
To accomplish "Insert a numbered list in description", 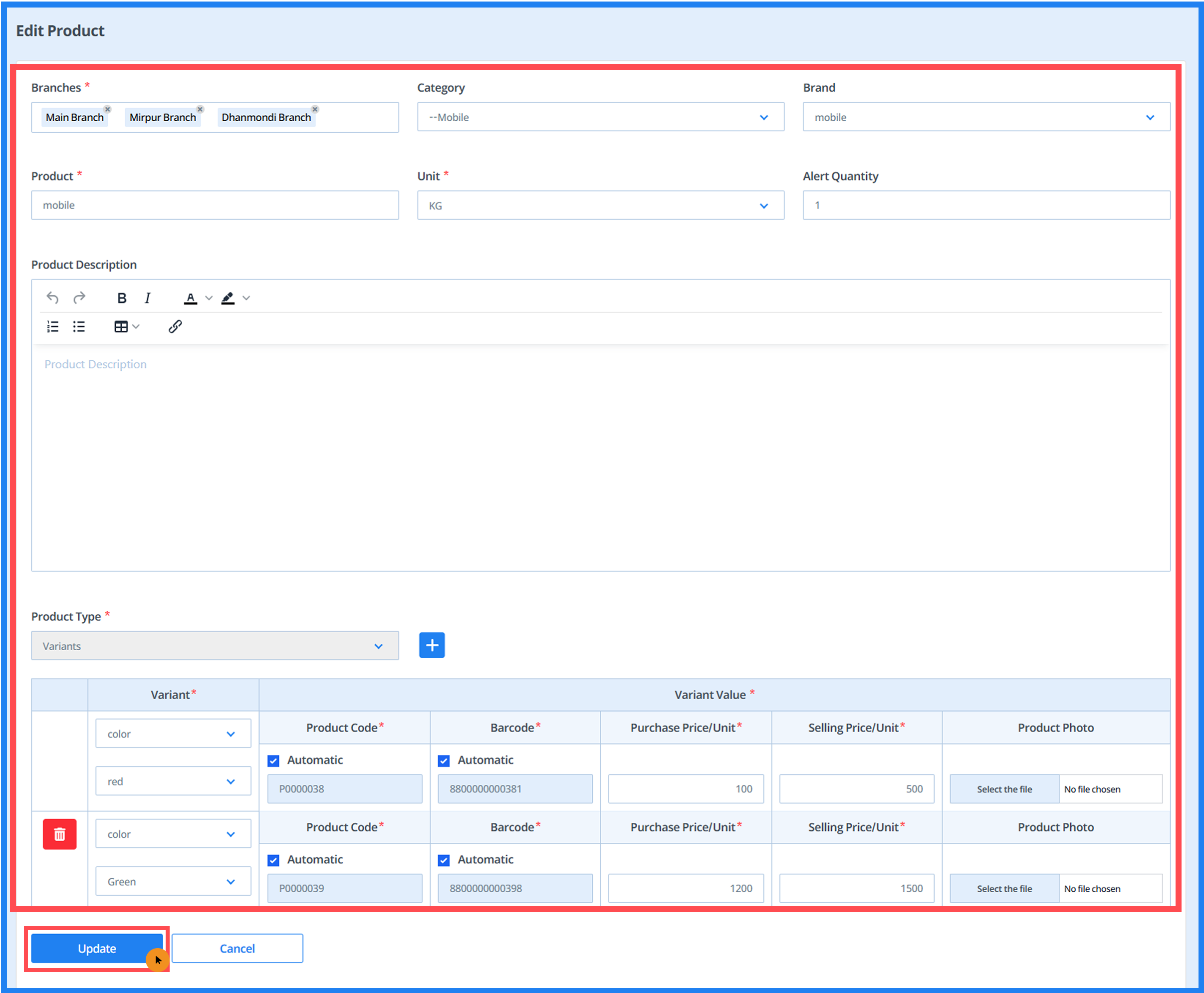I will (52, 327).
